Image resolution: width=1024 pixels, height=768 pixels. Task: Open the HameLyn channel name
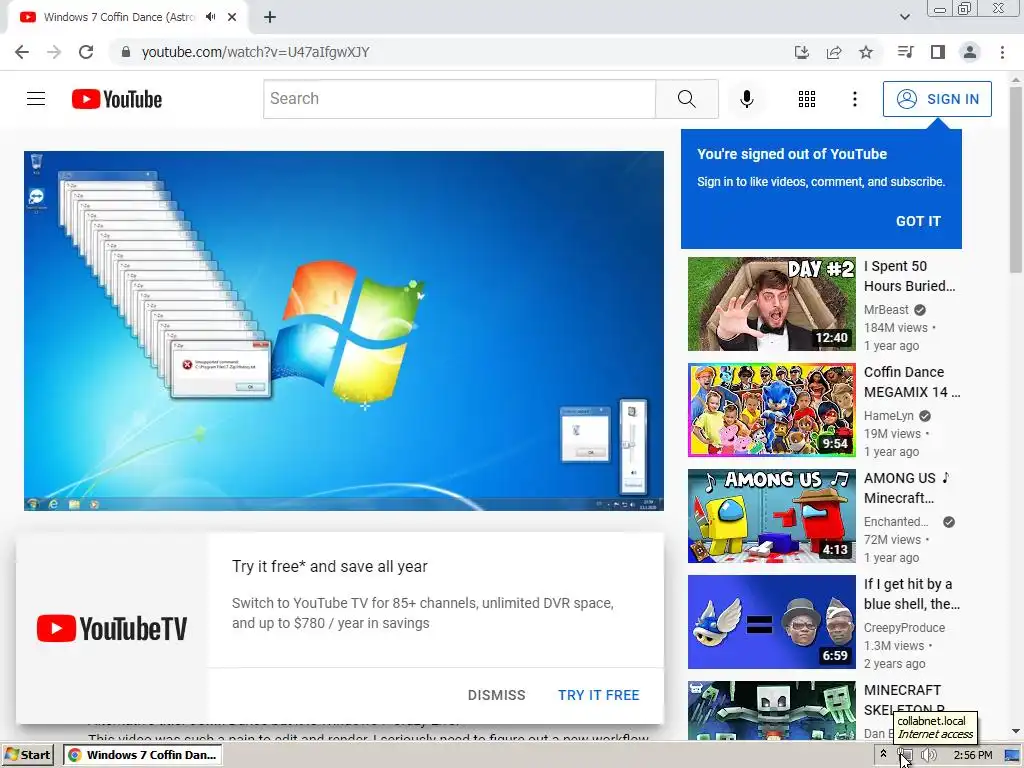889,415
